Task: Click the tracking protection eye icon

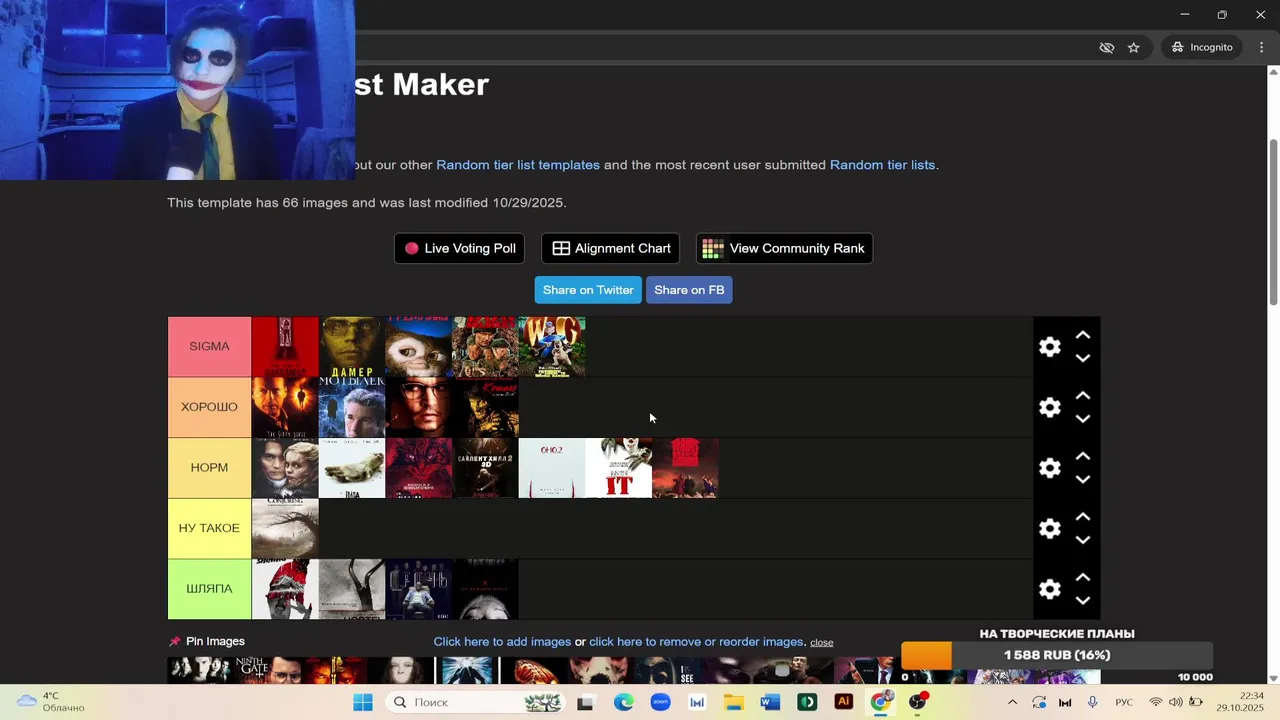Action: click(1106, 47)
